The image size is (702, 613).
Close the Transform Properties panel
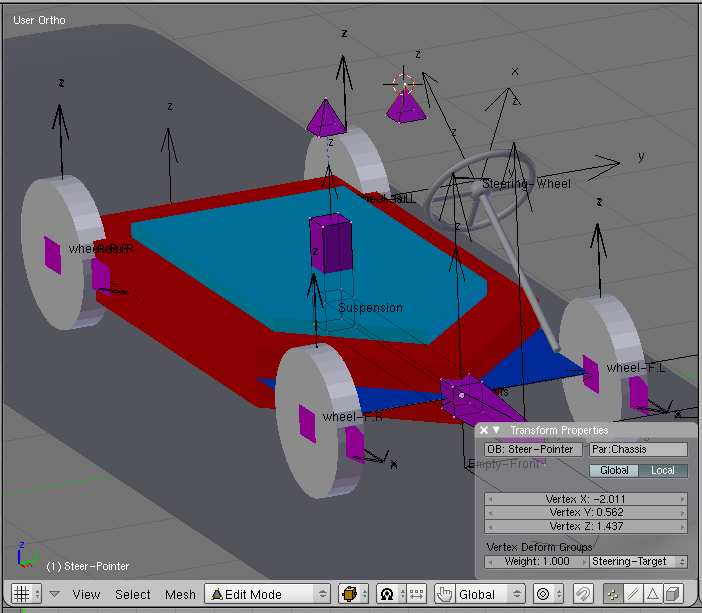point(484,430)
